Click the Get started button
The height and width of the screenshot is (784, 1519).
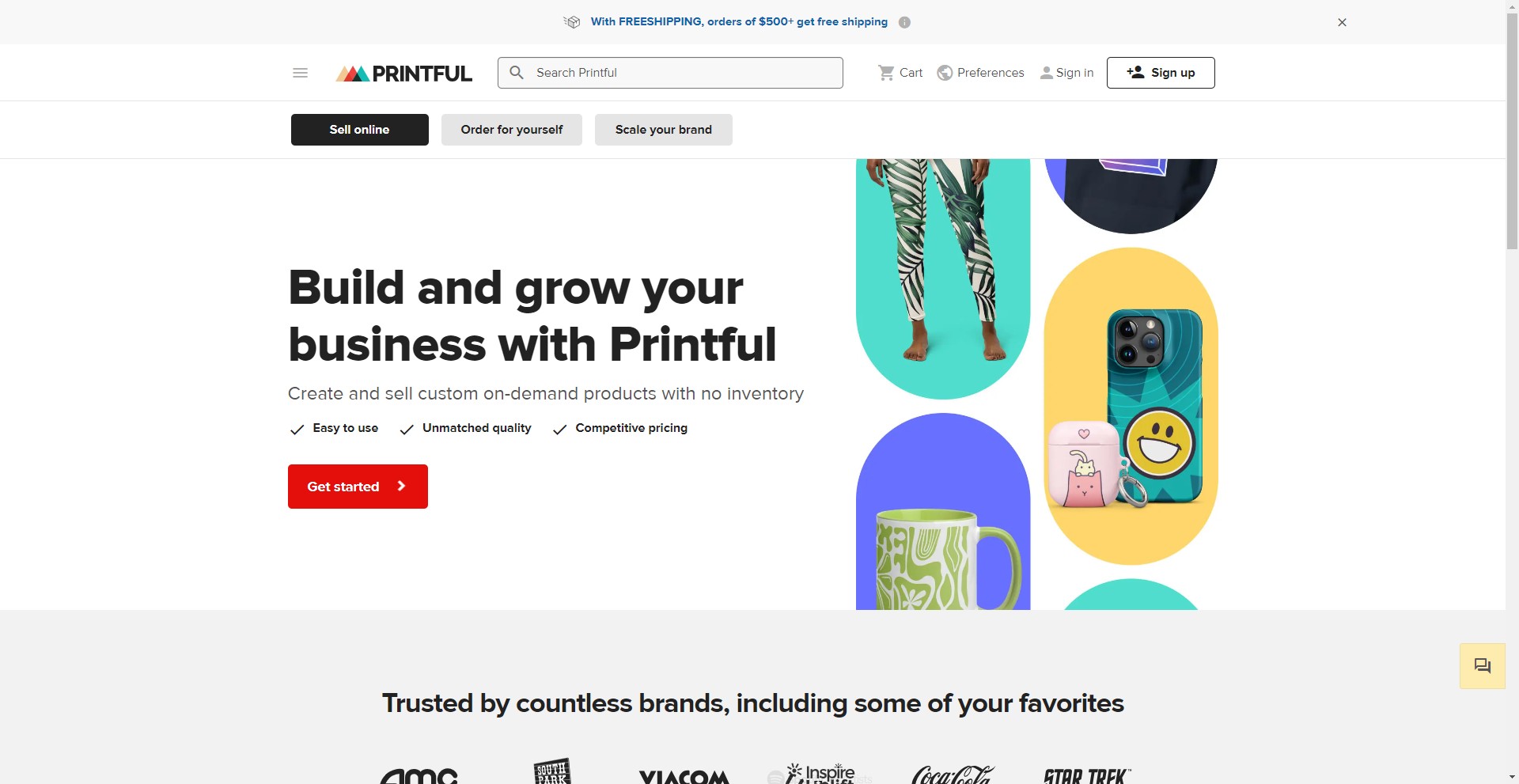tap(358, 487)
